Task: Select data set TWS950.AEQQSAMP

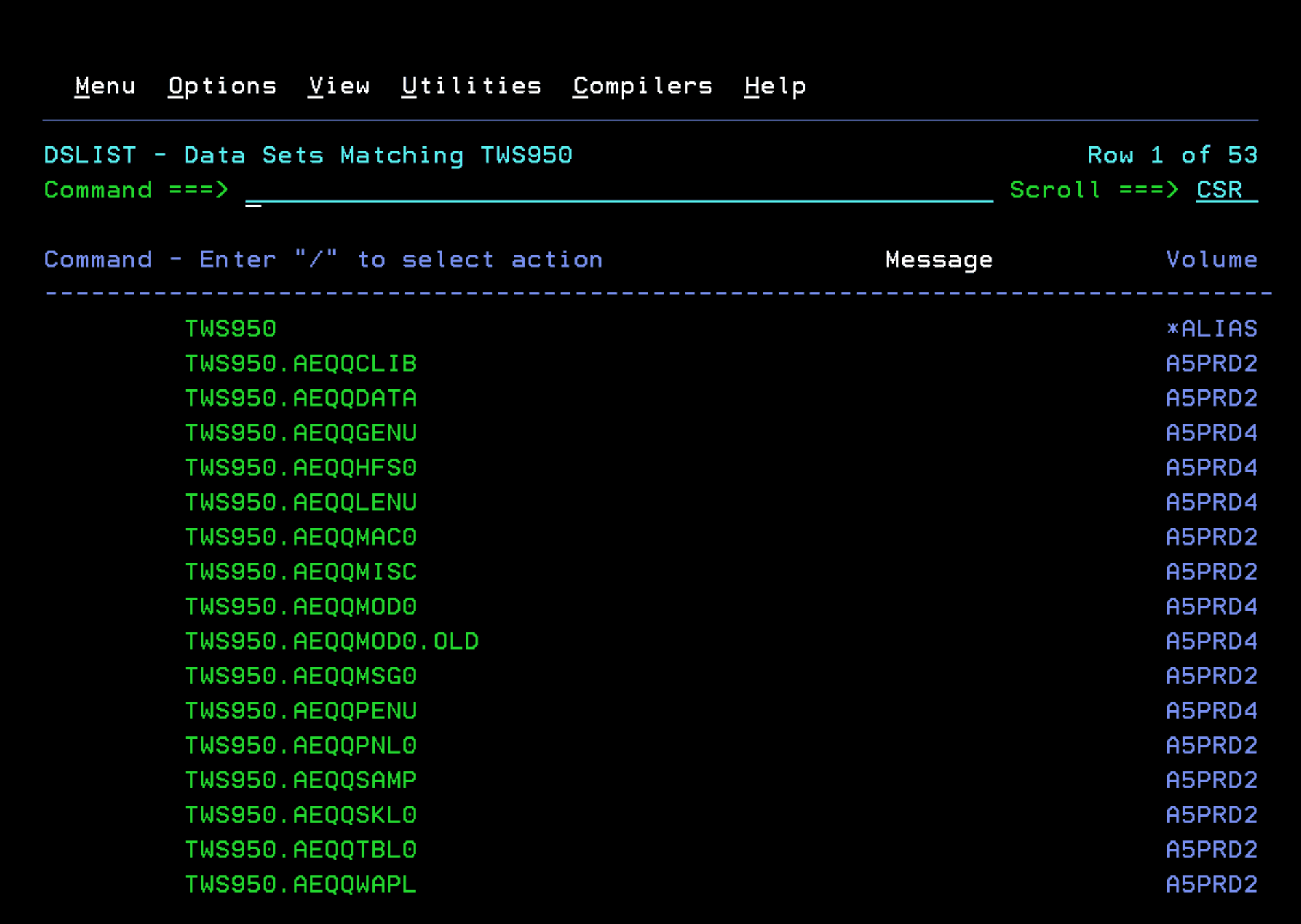Action: pos(301,781)
